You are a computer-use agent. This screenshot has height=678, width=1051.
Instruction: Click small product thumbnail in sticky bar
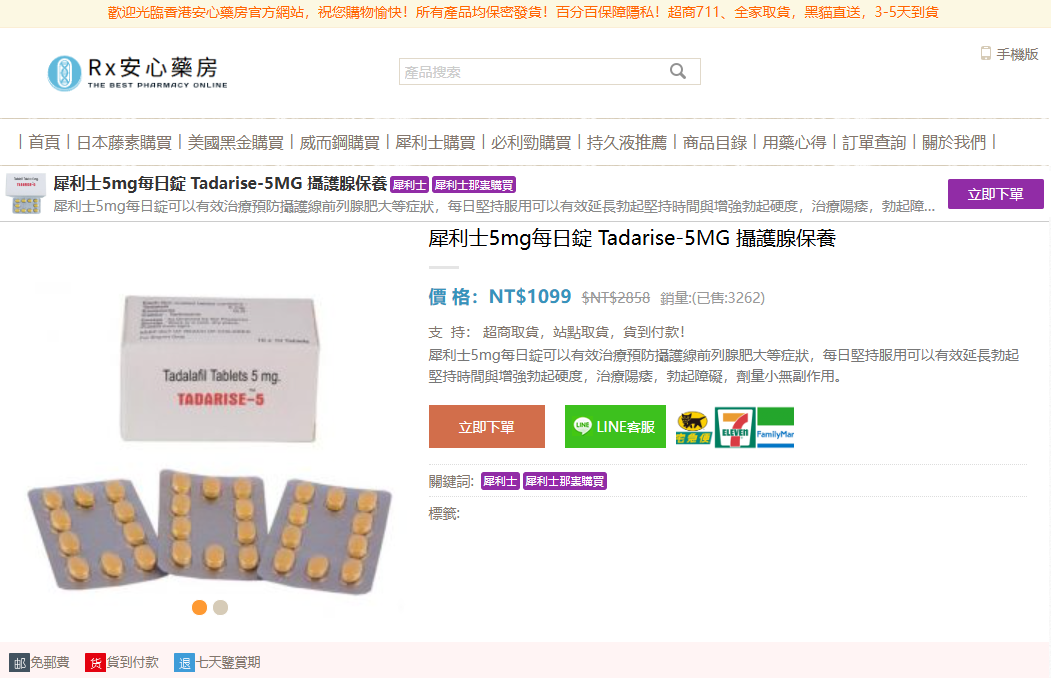coord(25,194)
